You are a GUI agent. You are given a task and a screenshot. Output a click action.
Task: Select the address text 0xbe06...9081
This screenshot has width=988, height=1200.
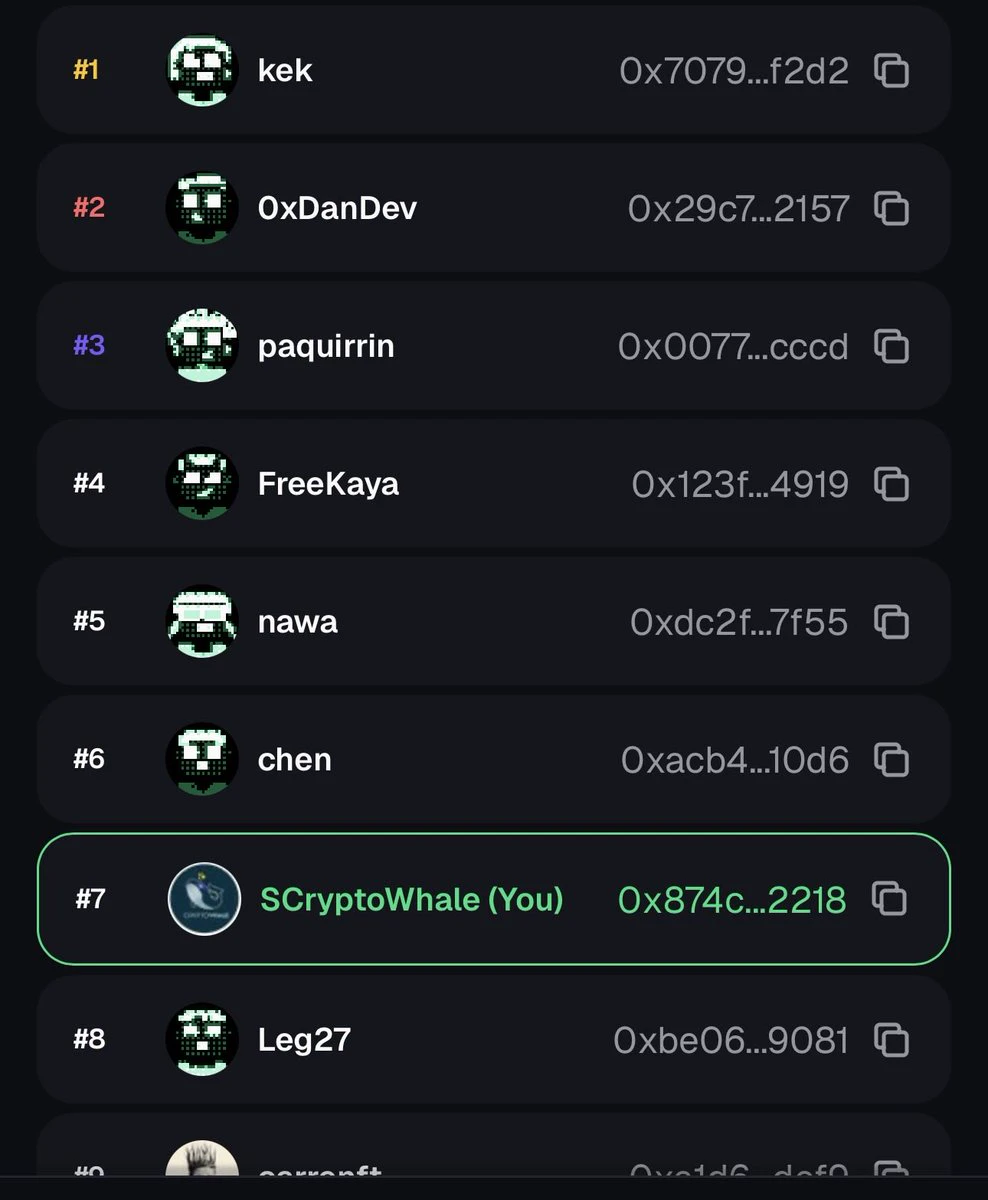click(x=731, y=1040)
